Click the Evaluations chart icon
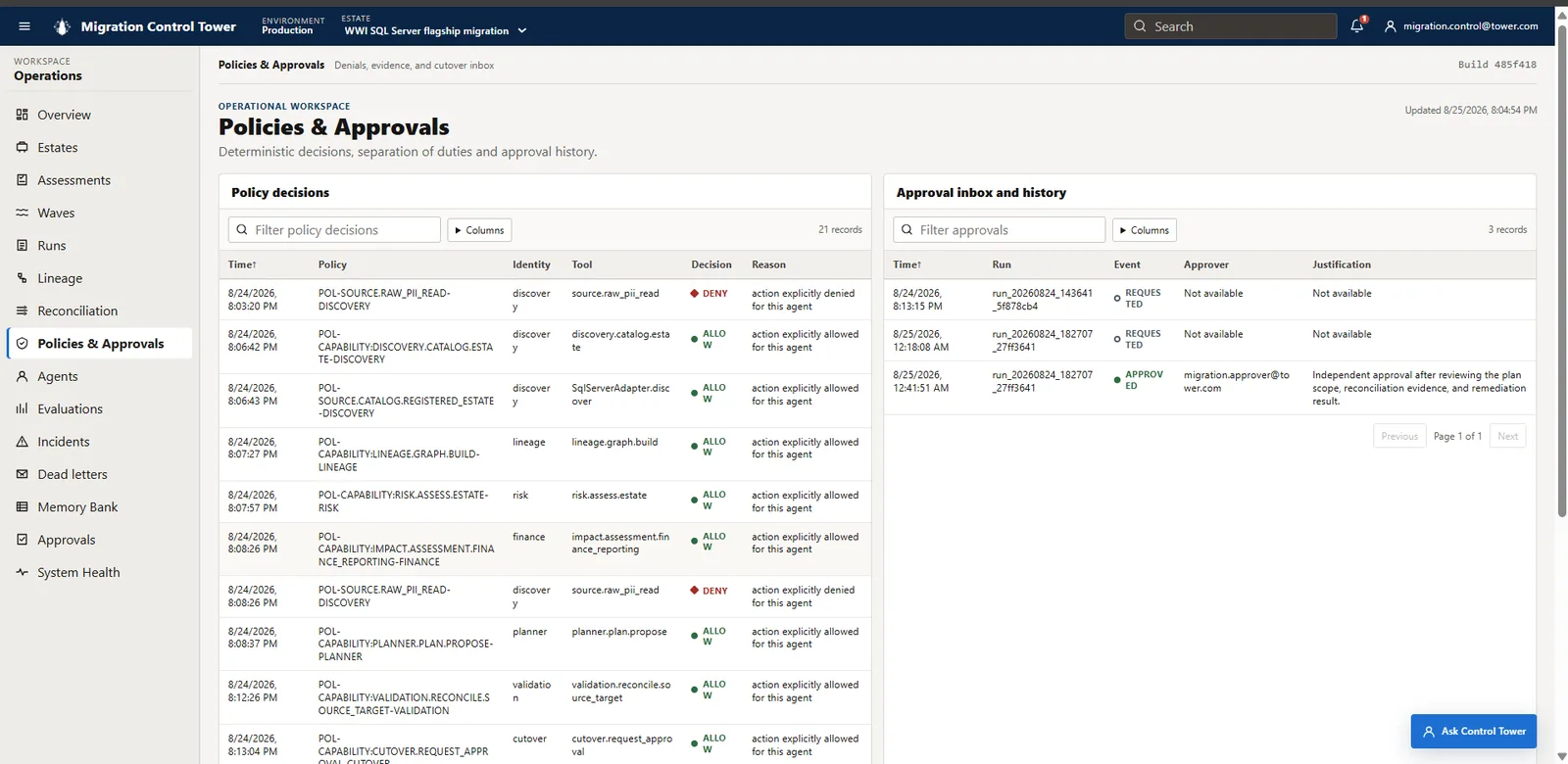The width and height of the screenshot is (1568, 764). click(22, 408)
